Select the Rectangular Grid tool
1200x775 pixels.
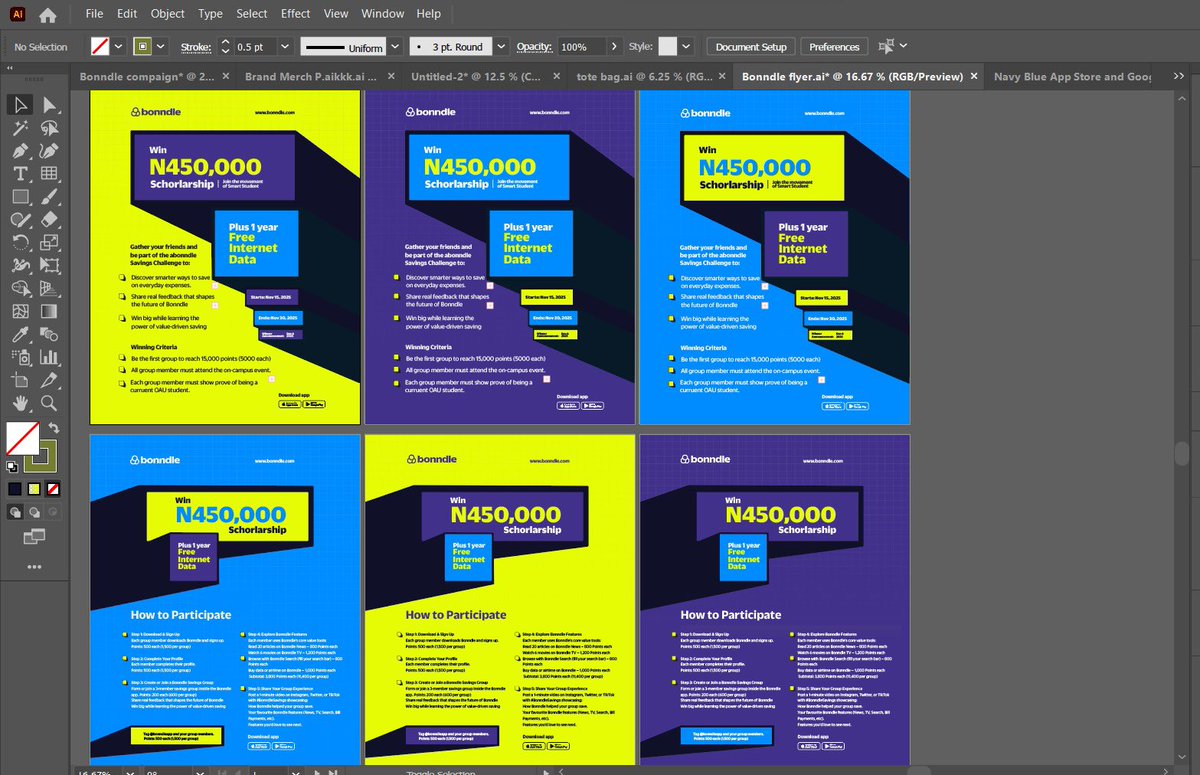[x=48, y=174]
